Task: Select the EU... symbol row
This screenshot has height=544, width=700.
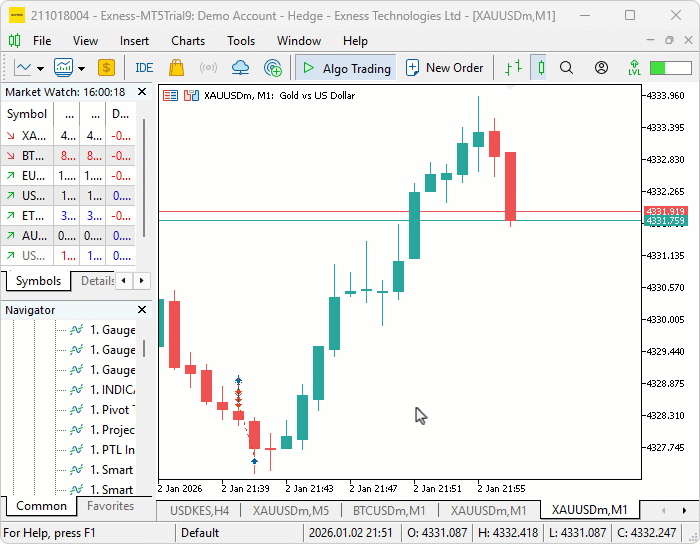Action: click(x=68, y=176)
